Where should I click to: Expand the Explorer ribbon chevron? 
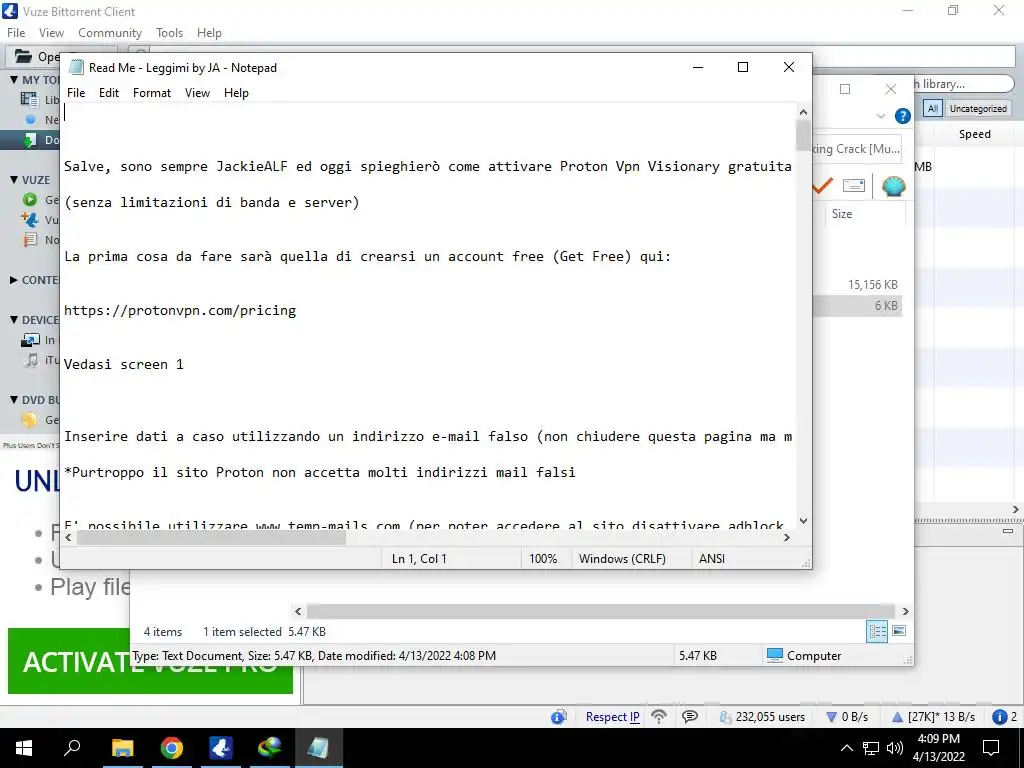click(880, 116)
